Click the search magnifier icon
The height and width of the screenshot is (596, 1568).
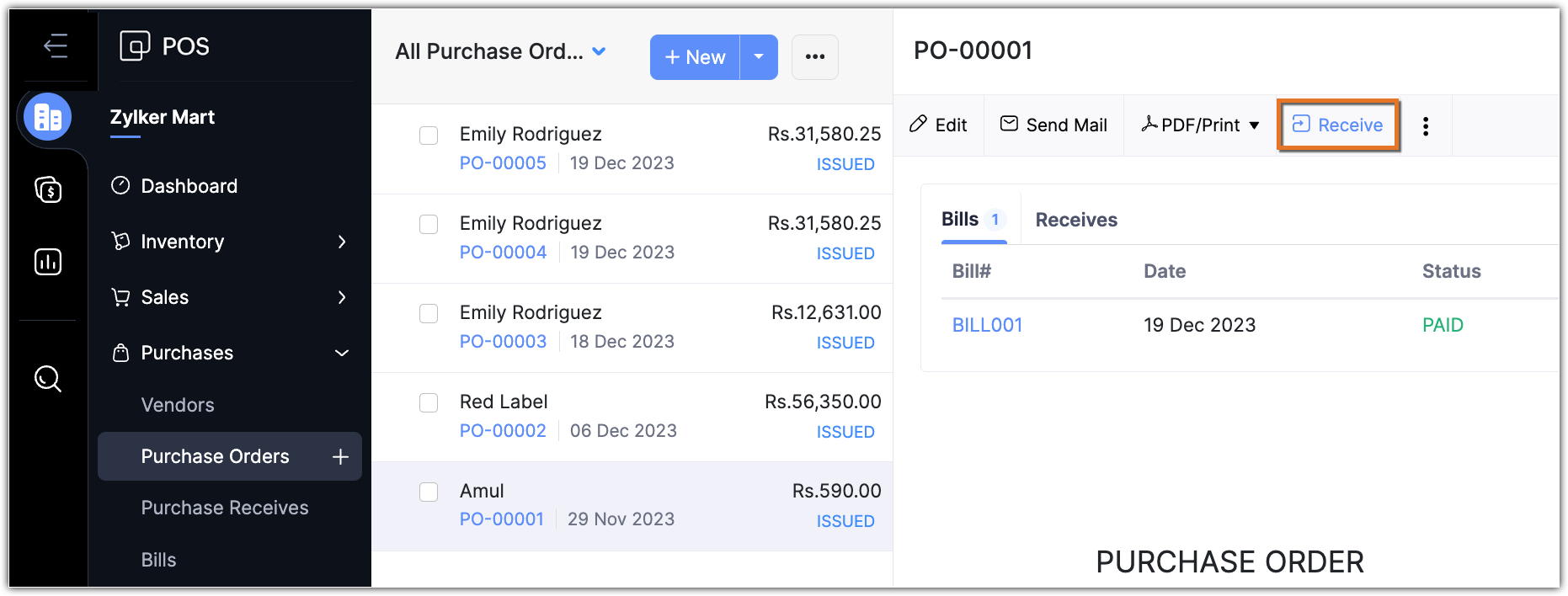48,379
